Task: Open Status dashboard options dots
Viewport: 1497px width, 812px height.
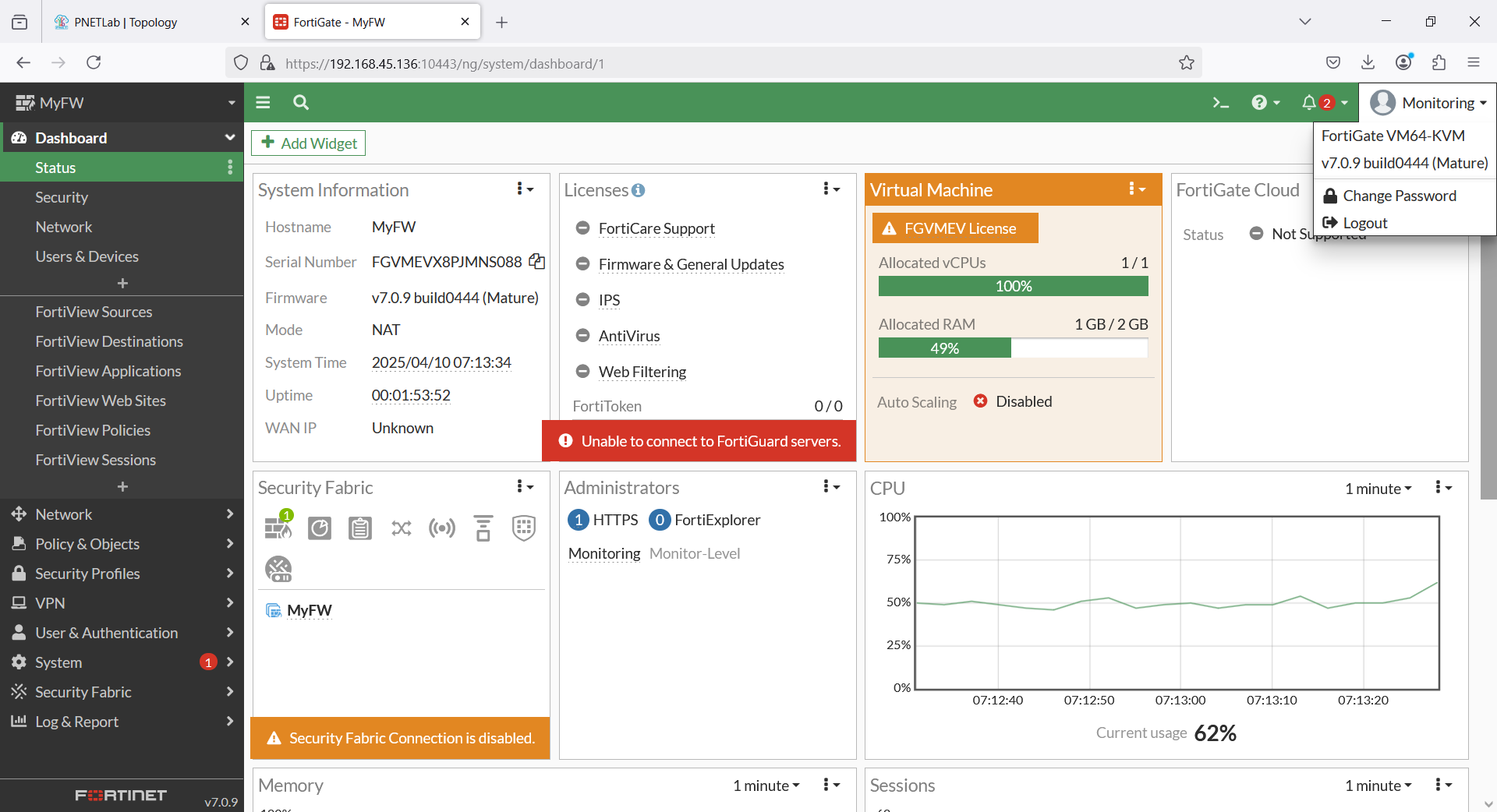Action: pyautogui.click(x=230, y=168)
